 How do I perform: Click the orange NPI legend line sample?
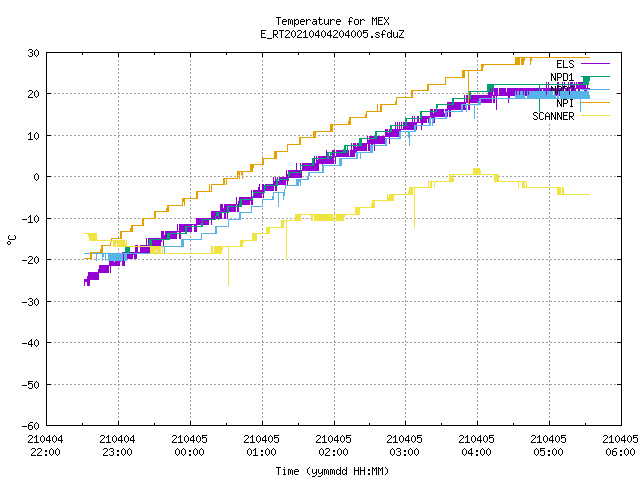pyautogui.click(x=595, y=103)
